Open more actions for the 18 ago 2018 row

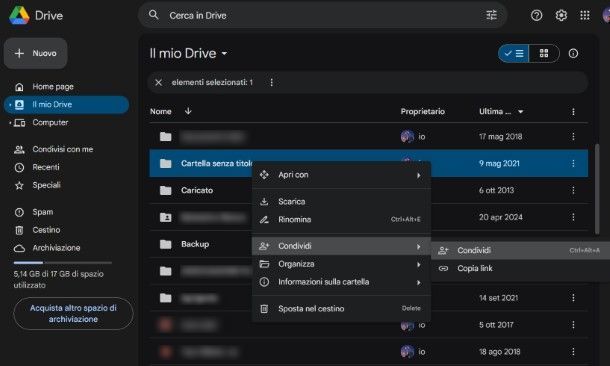pyautogui.click(x=573, y=352)
